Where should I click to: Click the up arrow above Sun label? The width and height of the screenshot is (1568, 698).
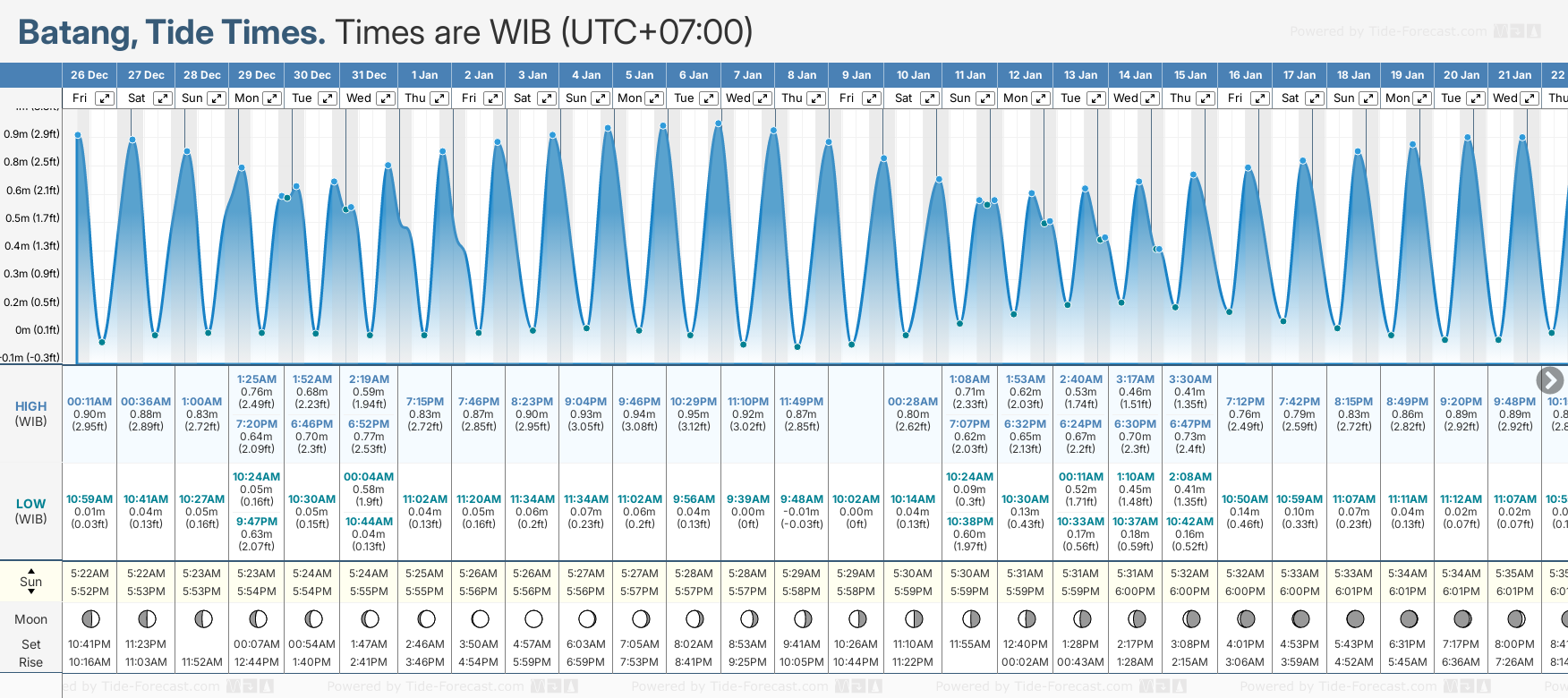pyautogui.click(x=31, y=570)
